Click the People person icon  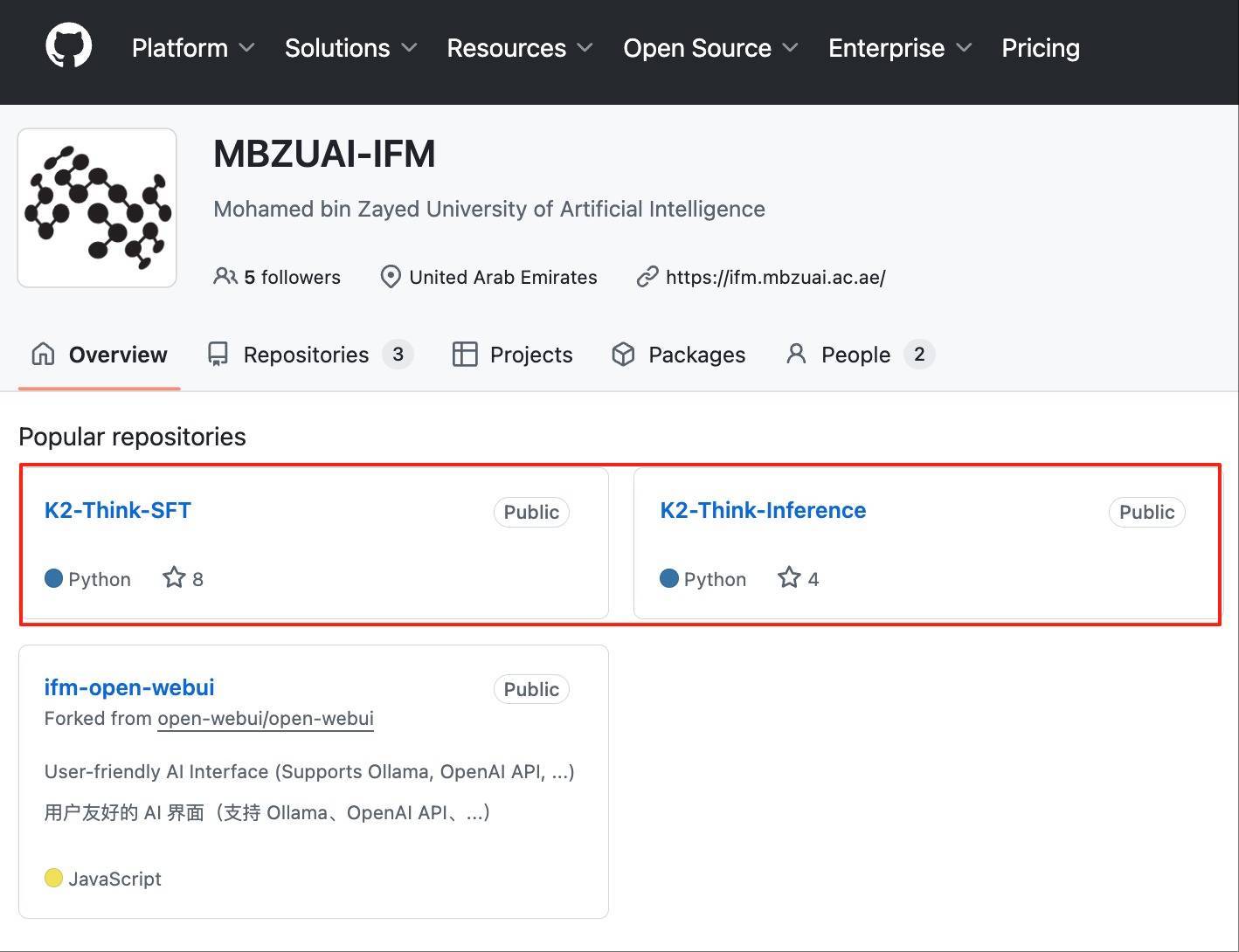click(796, 355)
